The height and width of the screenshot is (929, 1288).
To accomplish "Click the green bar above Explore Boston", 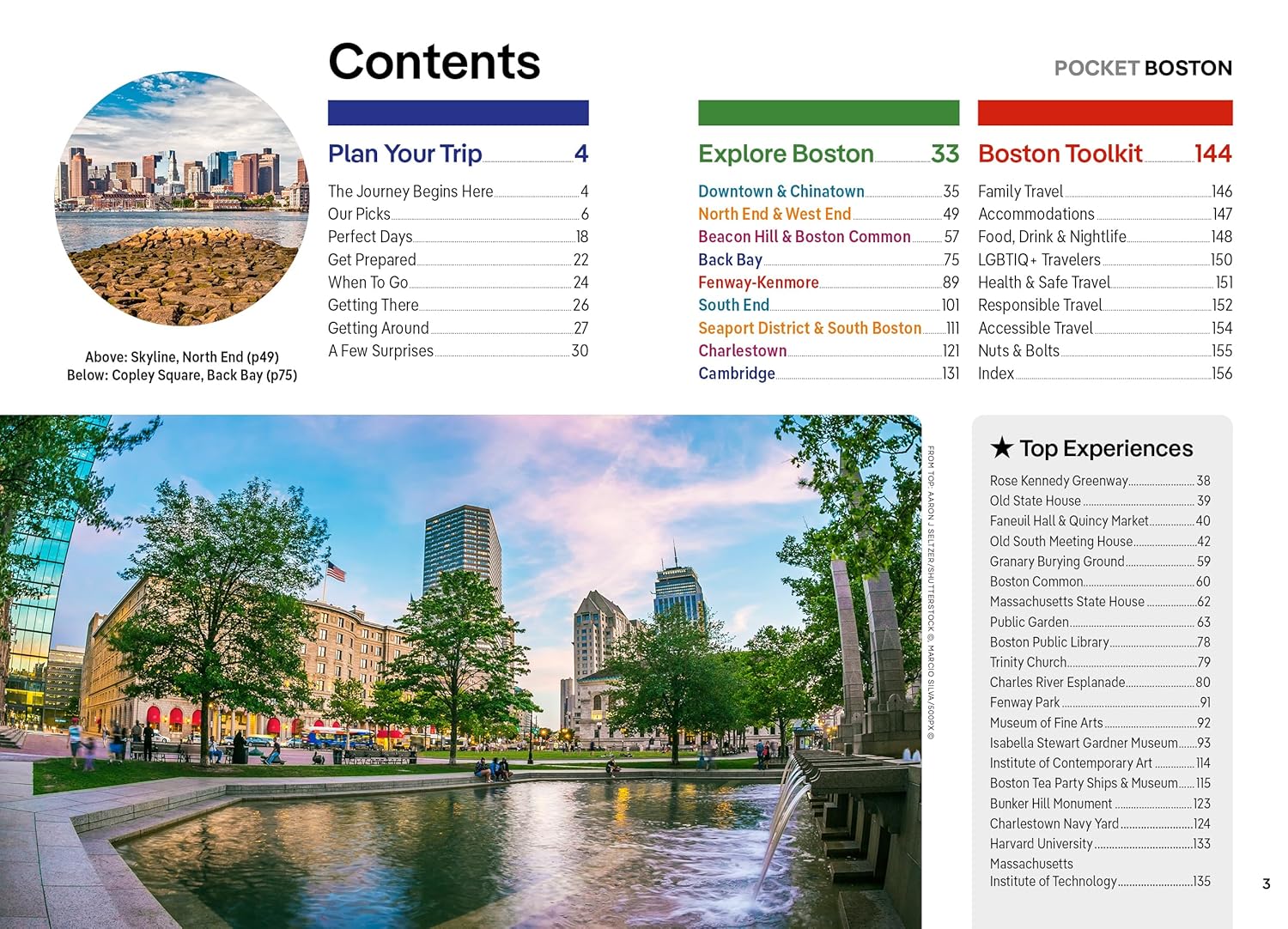I will [x=828, y=112].
